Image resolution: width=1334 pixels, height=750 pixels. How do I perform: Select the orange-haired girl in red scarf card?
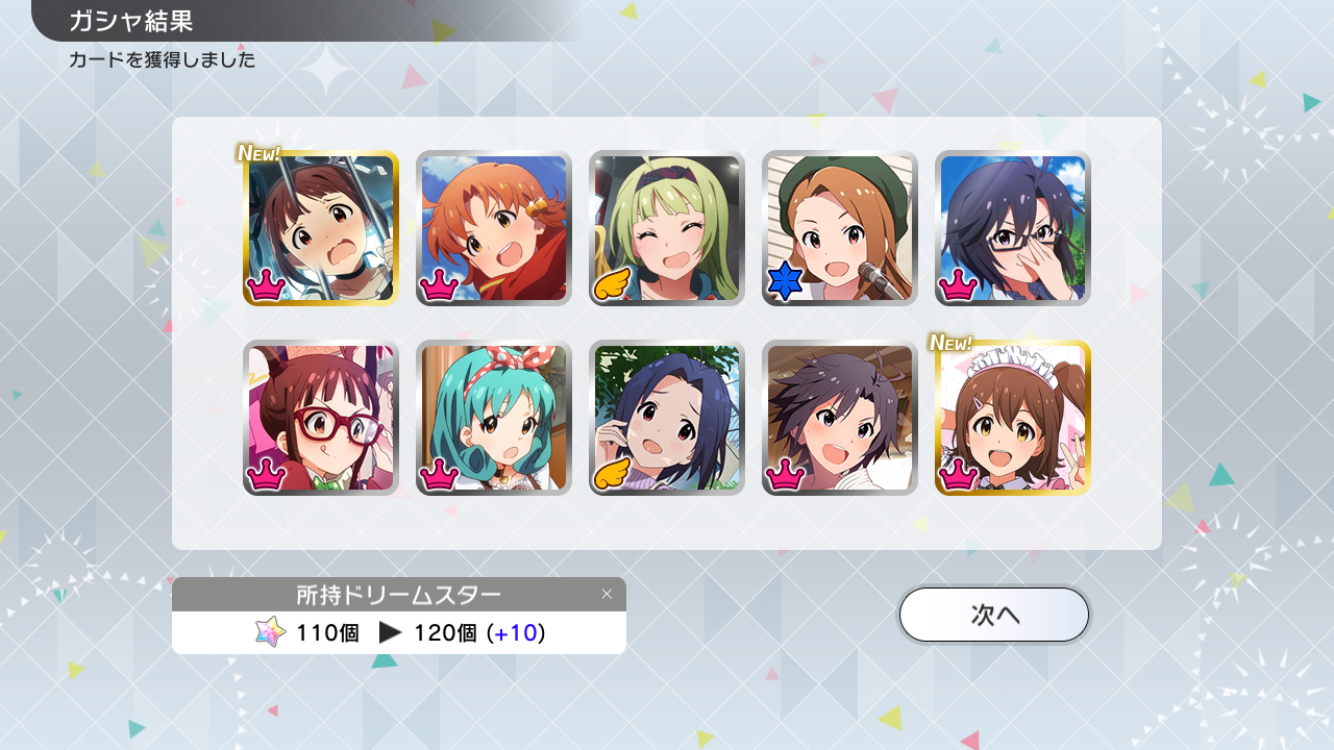coord(493,228)
